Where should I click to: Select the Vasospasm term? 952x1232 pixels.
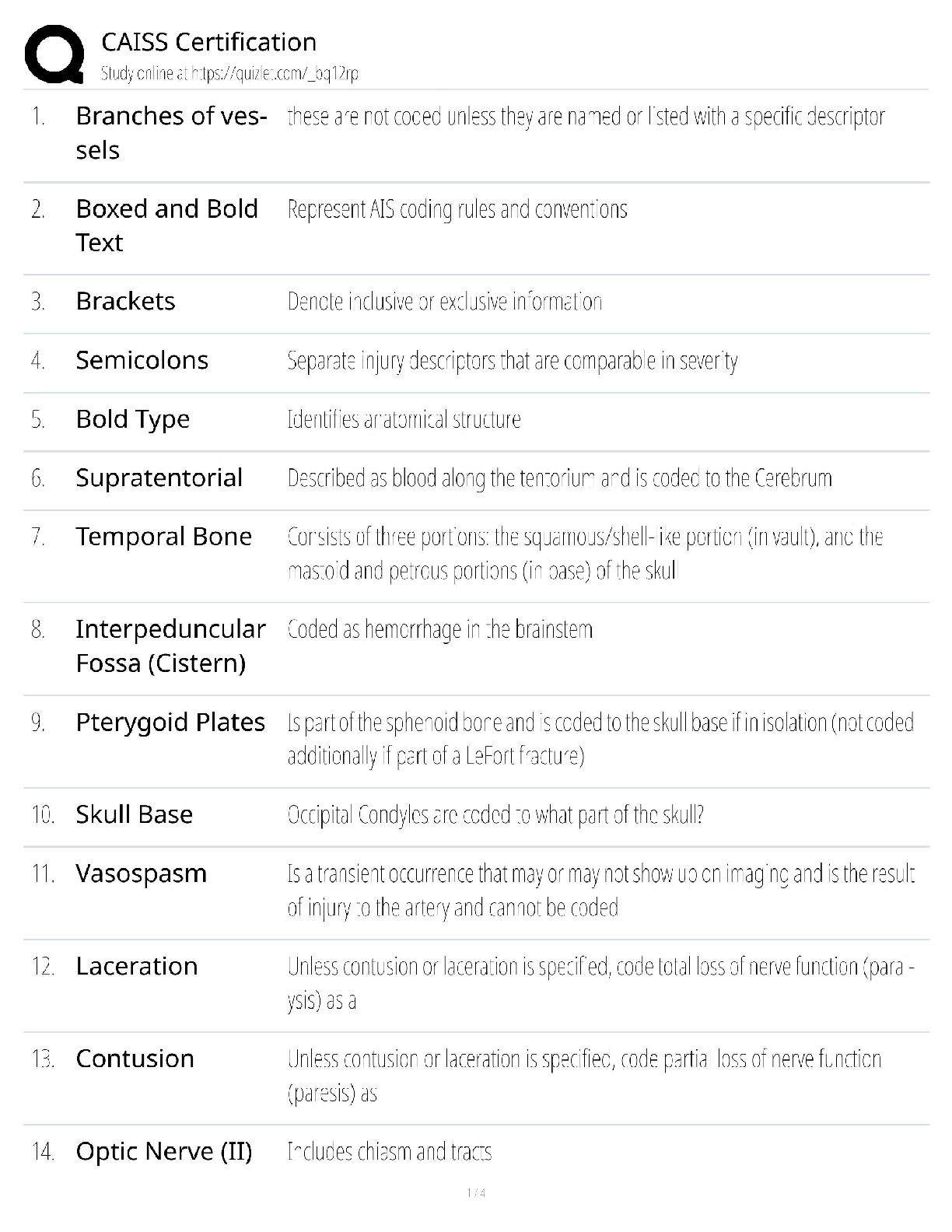click(141, 873)
